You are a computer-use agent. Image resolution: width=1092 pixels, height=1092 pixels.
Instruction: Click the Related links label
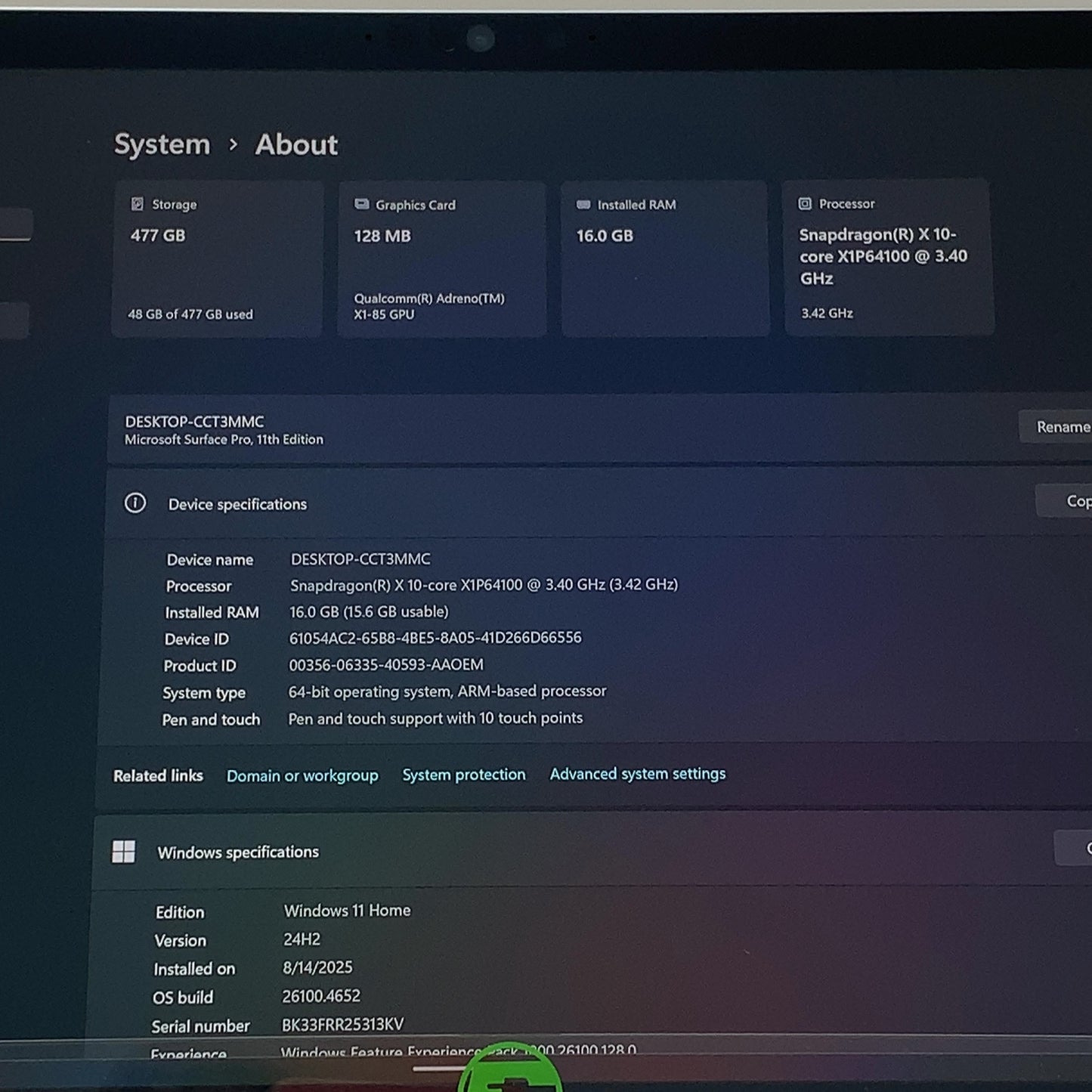(x=158, y=776)
